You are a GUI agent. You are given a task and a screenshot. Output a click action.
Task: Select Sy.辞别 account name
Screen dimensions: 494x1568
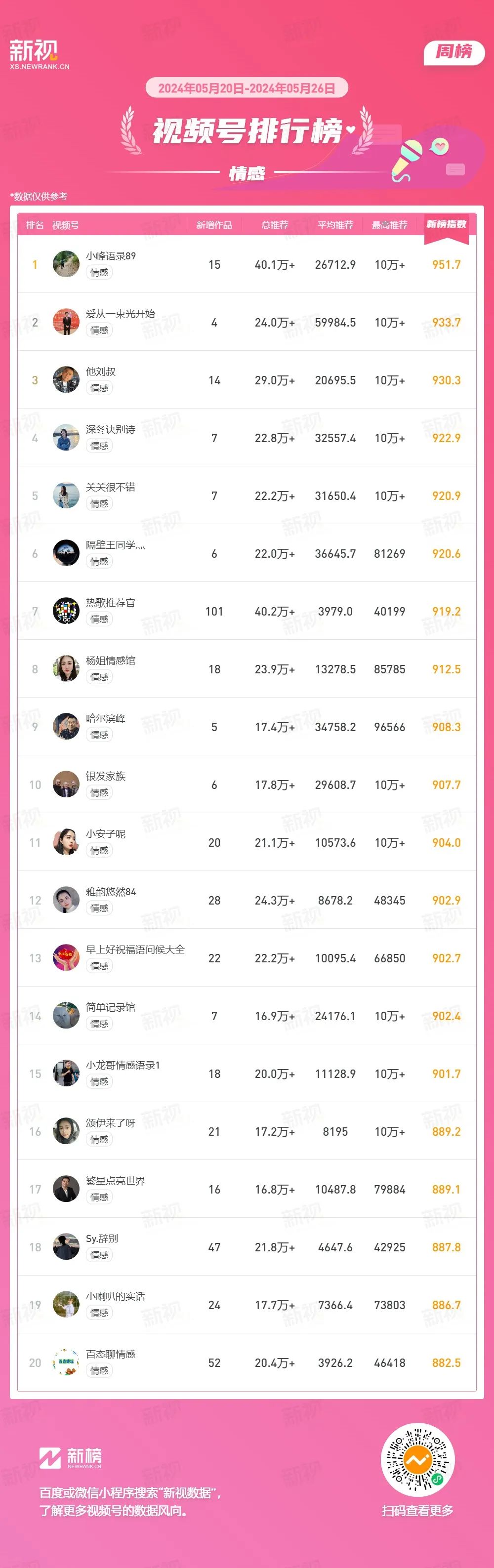pyautogui.click(x=102, y=1238)
